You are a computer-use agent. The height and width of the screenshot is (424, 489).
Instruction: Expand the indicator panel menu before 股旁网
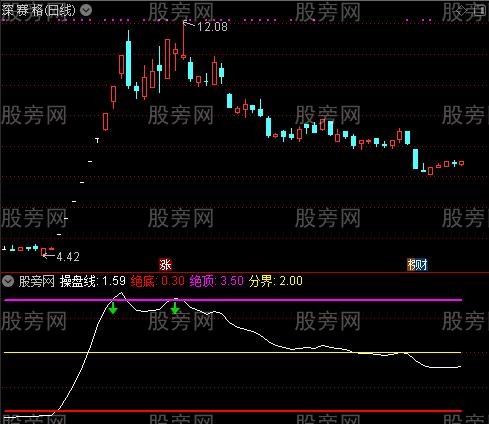pyautogui.click(x=8, y=281)
